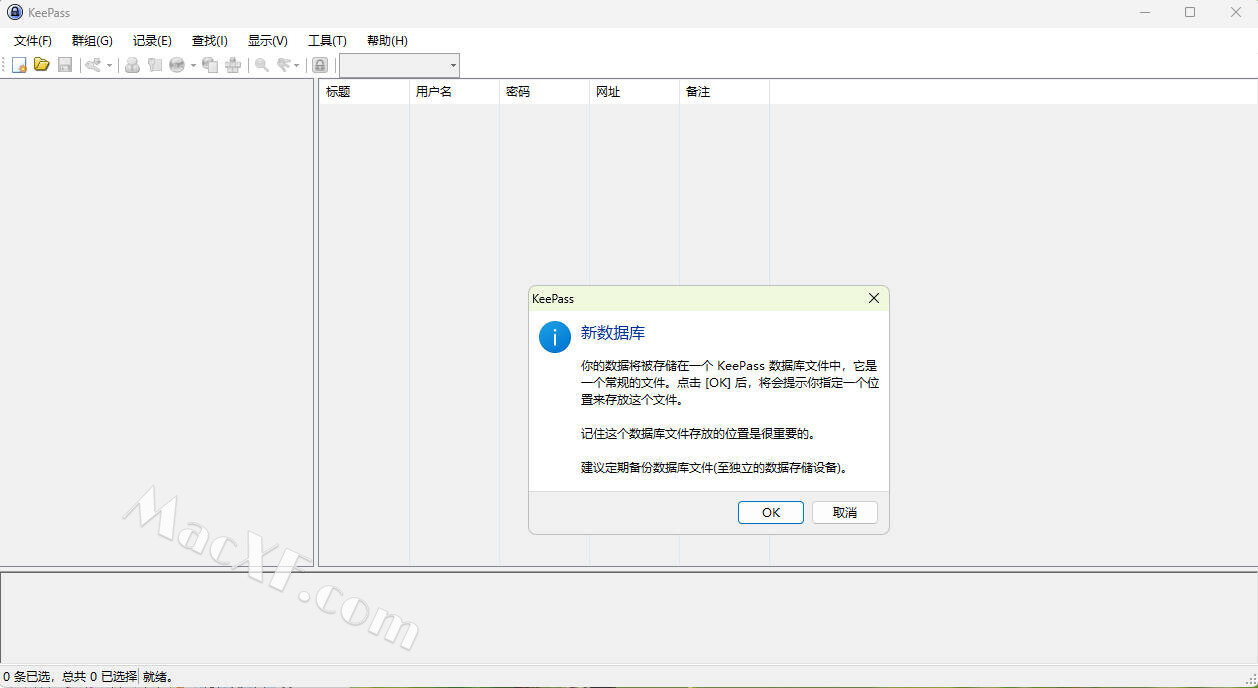Click the Copy password icon

click(154, 65)
